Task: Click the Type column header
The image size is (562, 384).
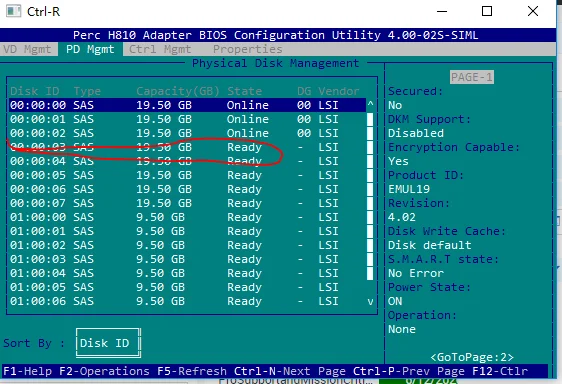Action: pyautogui.click(x=87, y=91)
